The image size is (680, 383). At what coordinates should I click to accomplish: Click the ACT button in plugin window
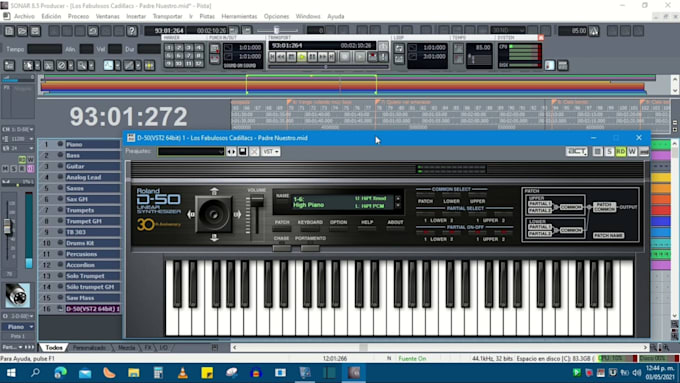576,151
